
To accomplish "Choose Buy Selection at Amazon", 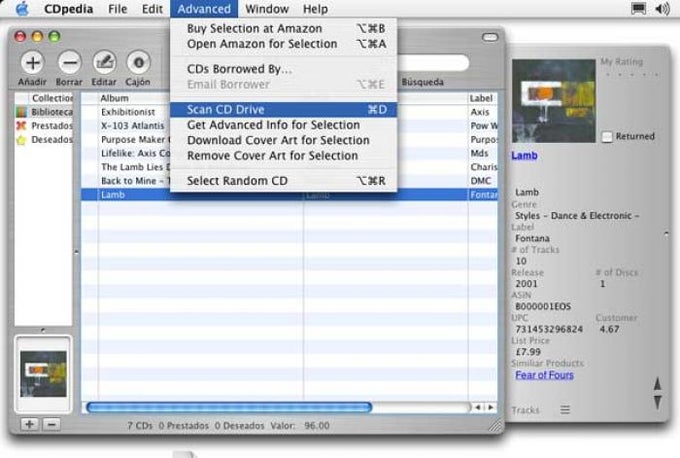I will point(284,29).
